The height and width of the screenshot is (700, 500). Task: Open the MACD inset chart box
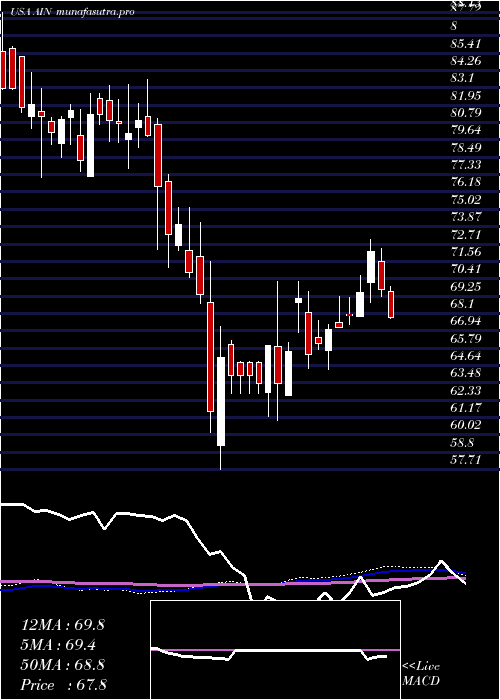(275, 650)
